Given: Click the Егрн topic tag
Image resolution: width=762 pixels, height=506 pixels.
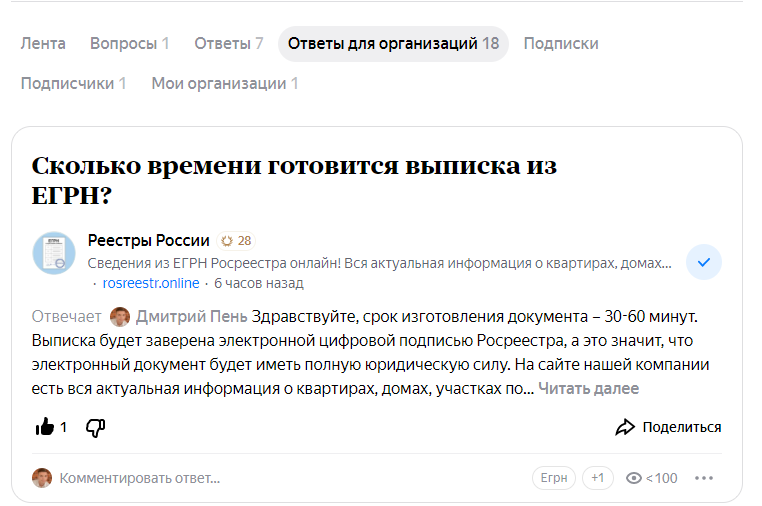Looking at the screenshot, I should pos(554,478).
